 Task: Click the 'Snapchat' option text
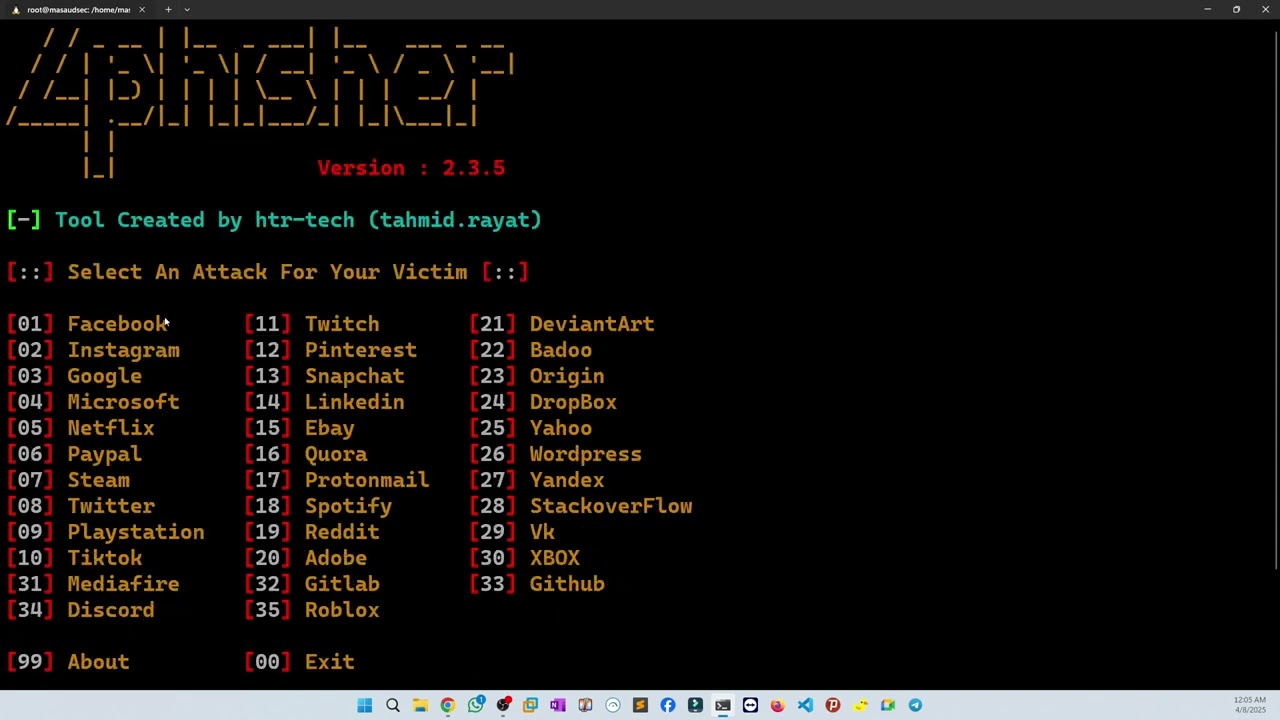tap(355, 376)
